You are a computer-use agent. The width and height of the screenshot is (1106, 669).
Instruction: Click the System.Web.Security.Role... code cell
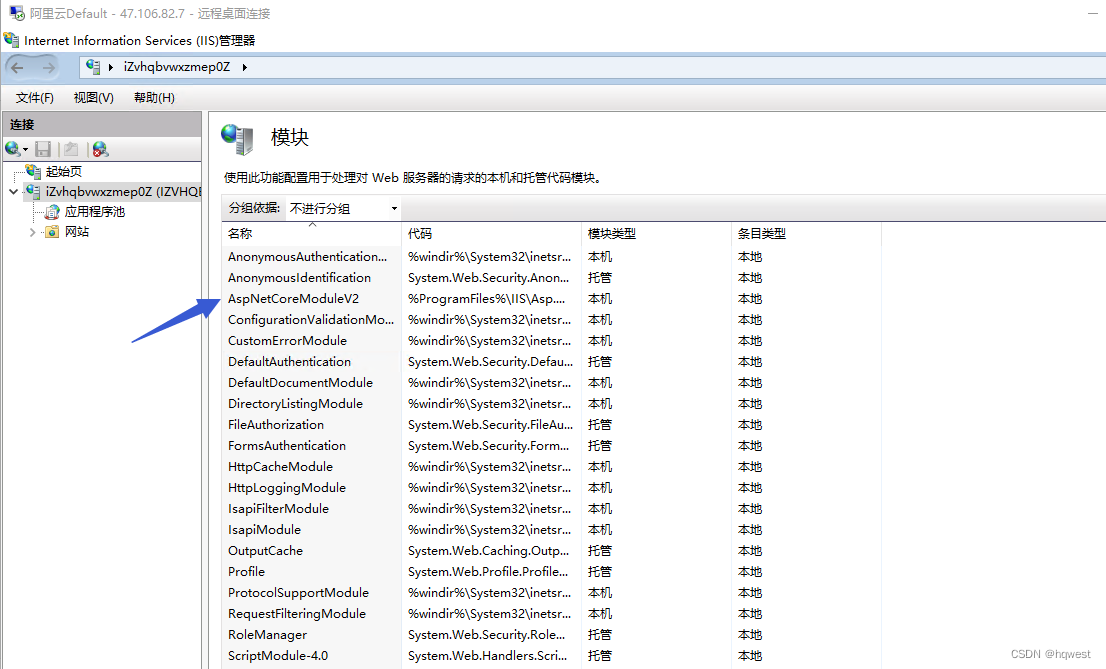(x=487, y=634)
